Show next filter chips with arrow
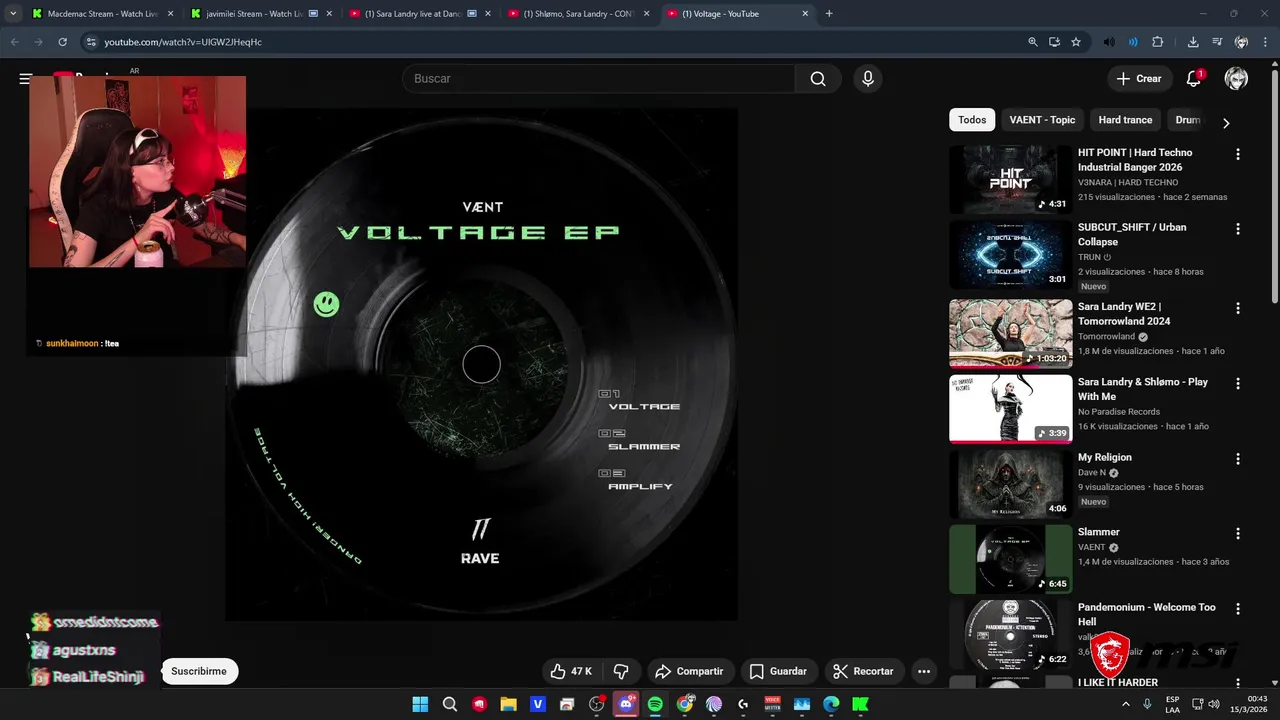1280x720 pixels. [1226, 123]
